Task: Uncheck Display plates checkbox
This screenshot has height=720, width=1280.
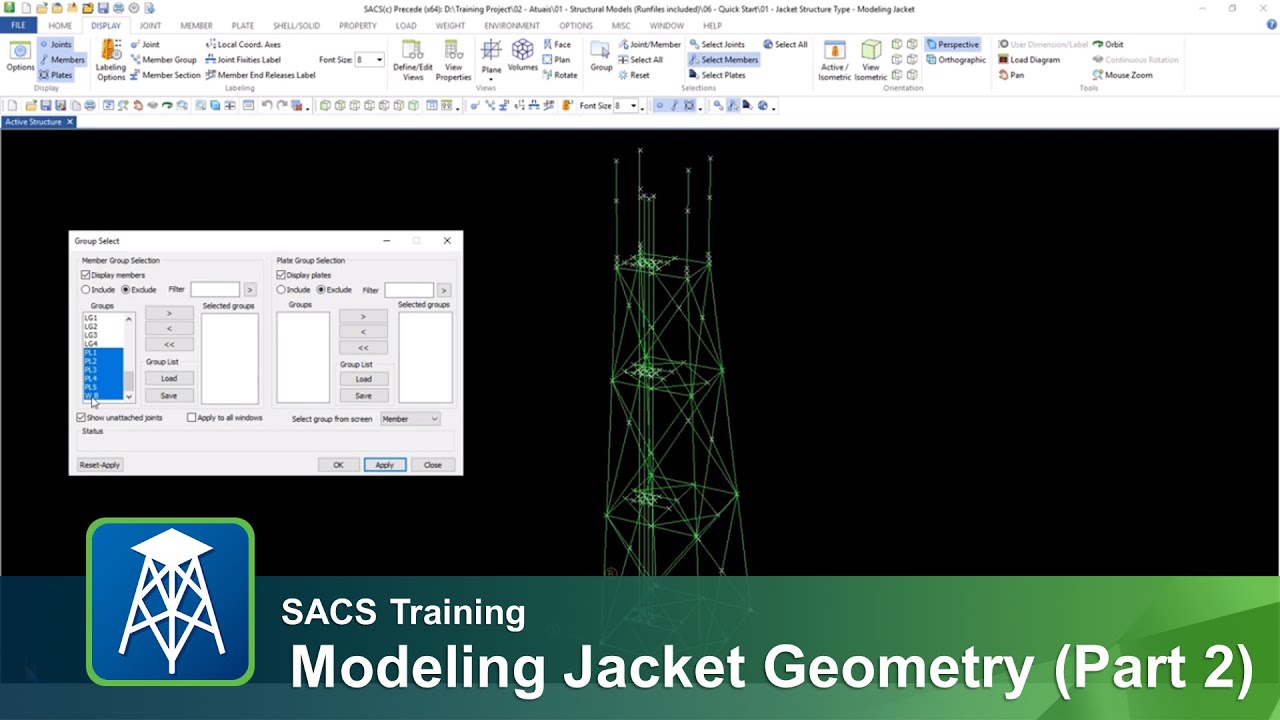Action: click(x=281, y=275)
